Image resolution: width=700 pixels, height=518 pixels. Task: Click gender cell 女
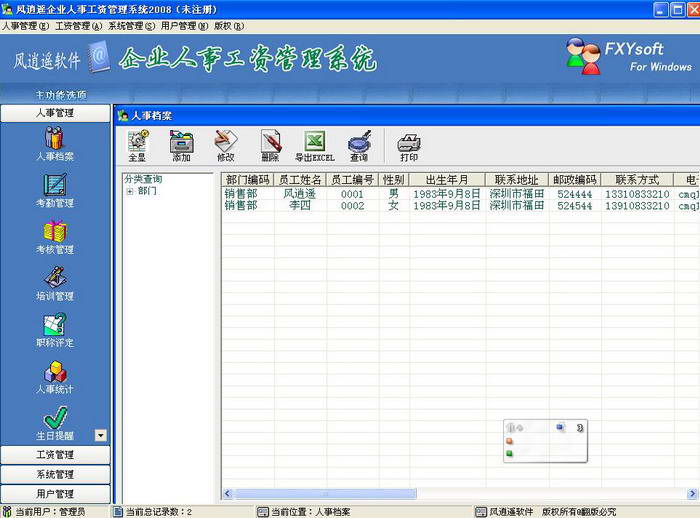[393, 205]
